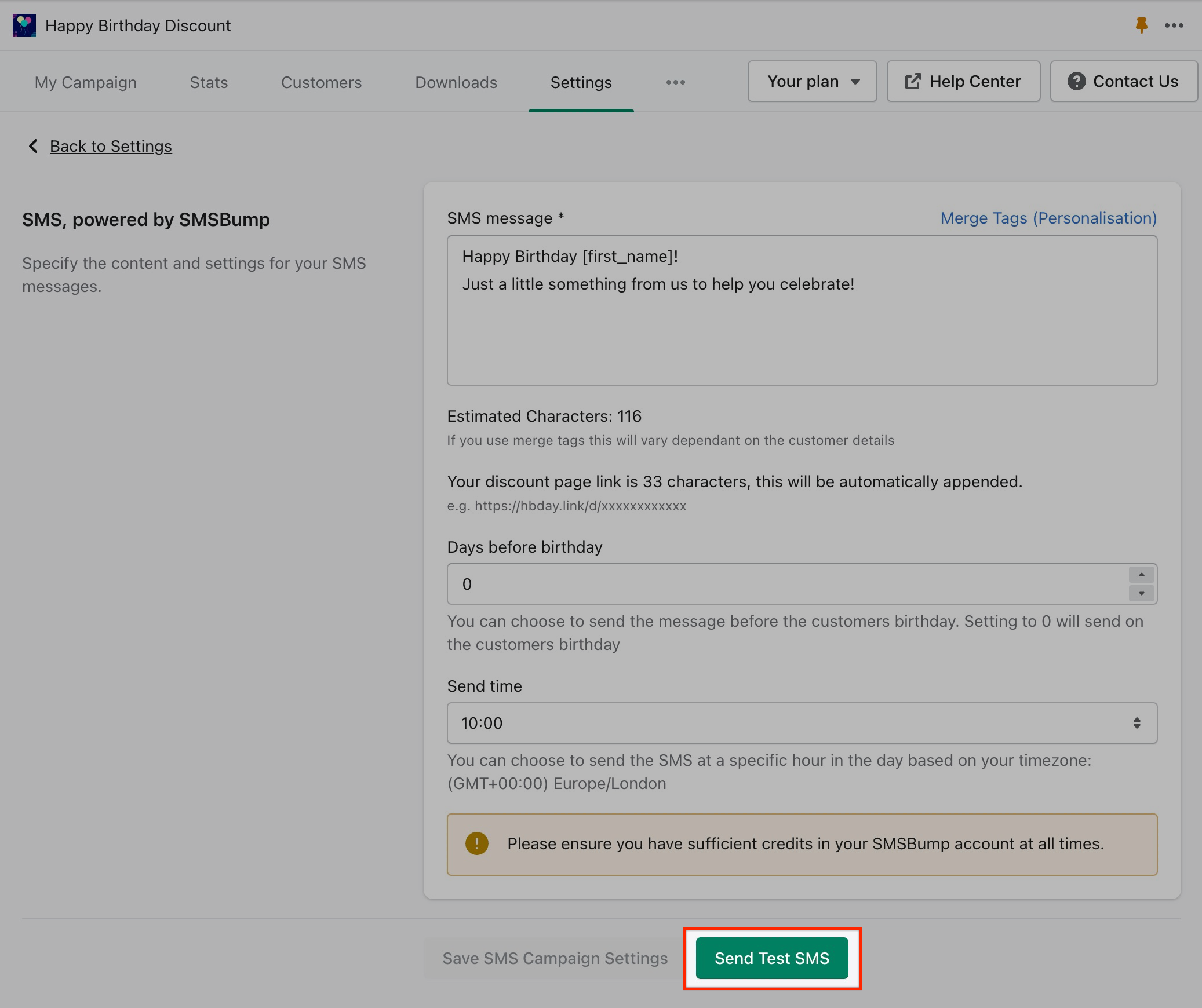Open the Downloads tab
The height and width of the screenshot is (1008, 1202).
pyautogui.click(x=456, y=82)
